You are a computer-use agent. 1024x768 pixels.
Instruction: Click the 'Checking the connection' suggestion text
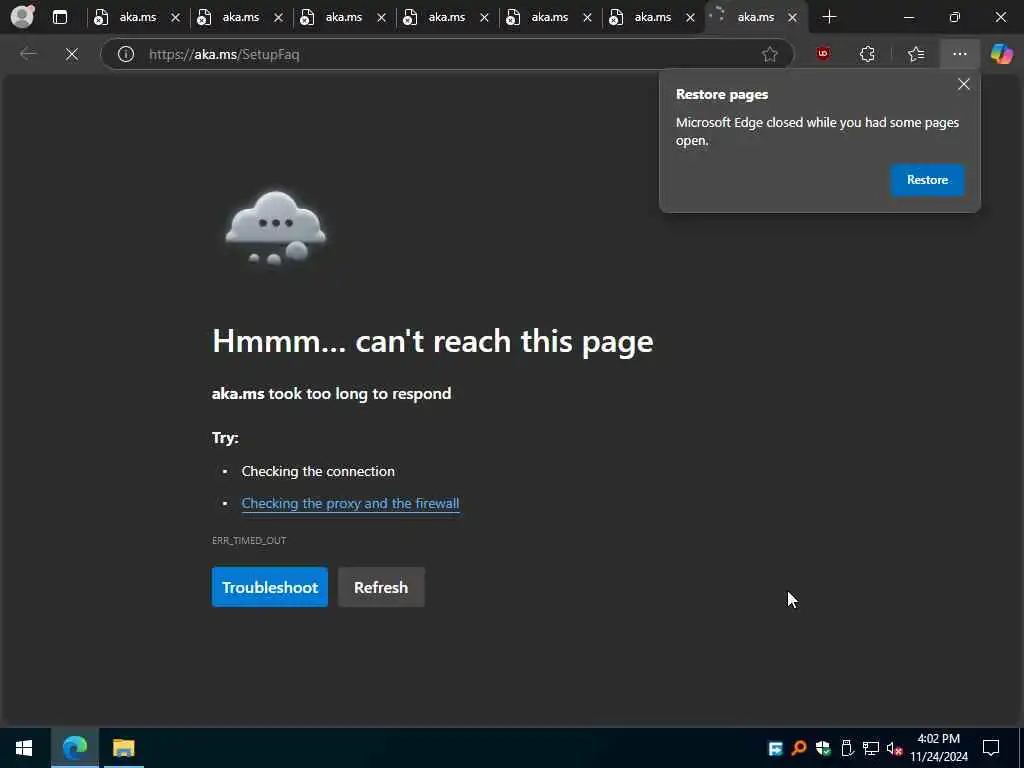click(x=318, y=472)
